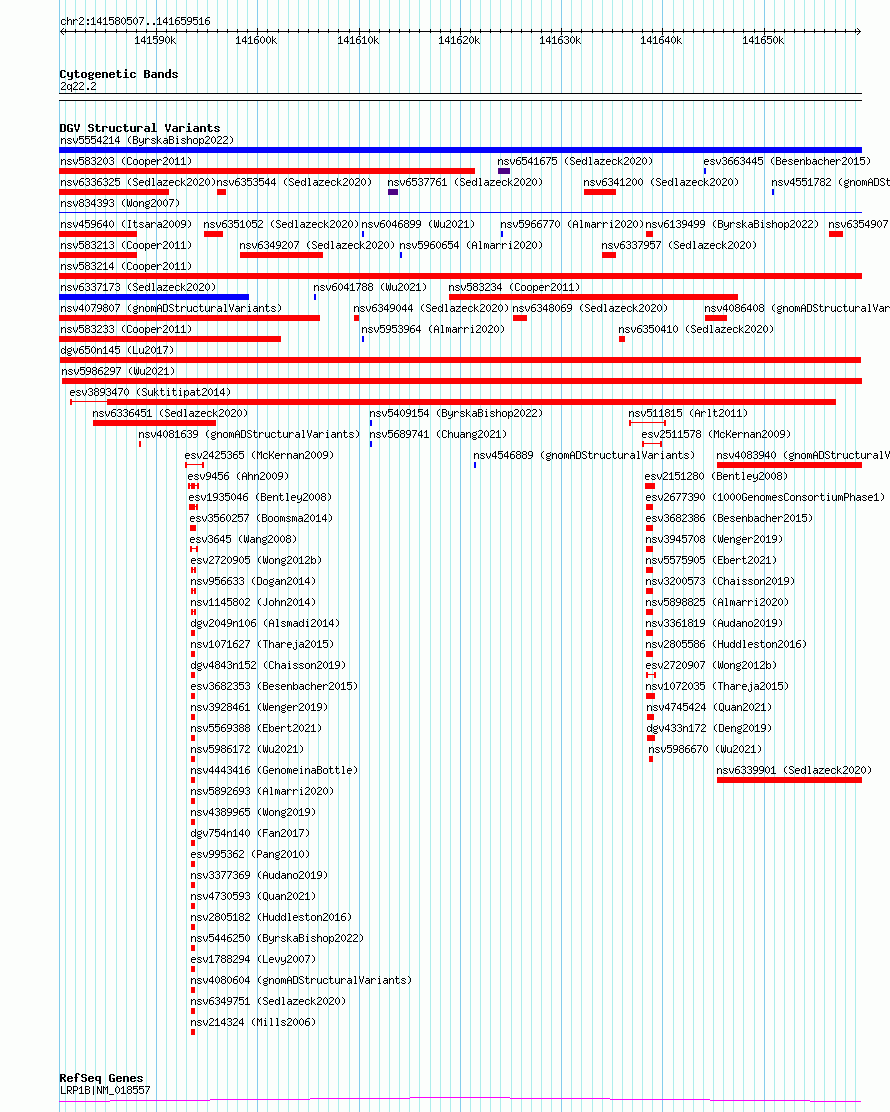Click the nsv4443416 (GenomeinaBottle) label
Image resolution: width=890 pixels, height=1112 pixels.
point(274,770)
